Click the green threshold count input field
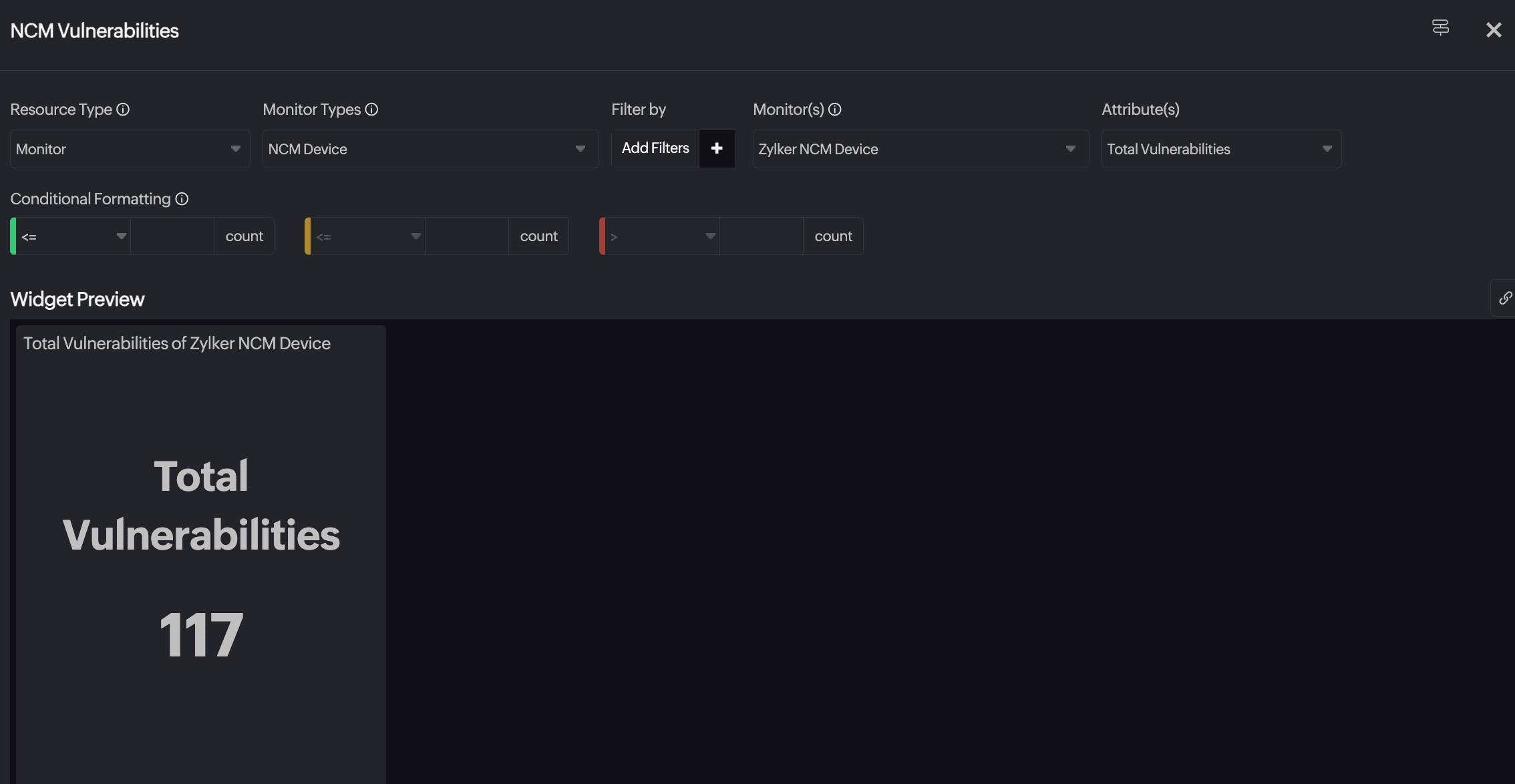 tap(172, 236)
